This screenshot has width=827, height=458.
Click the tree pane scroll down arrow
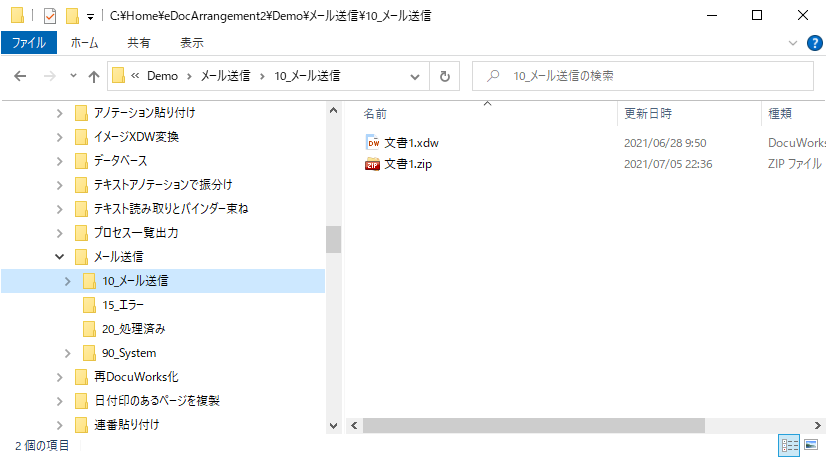click(333, 425)
